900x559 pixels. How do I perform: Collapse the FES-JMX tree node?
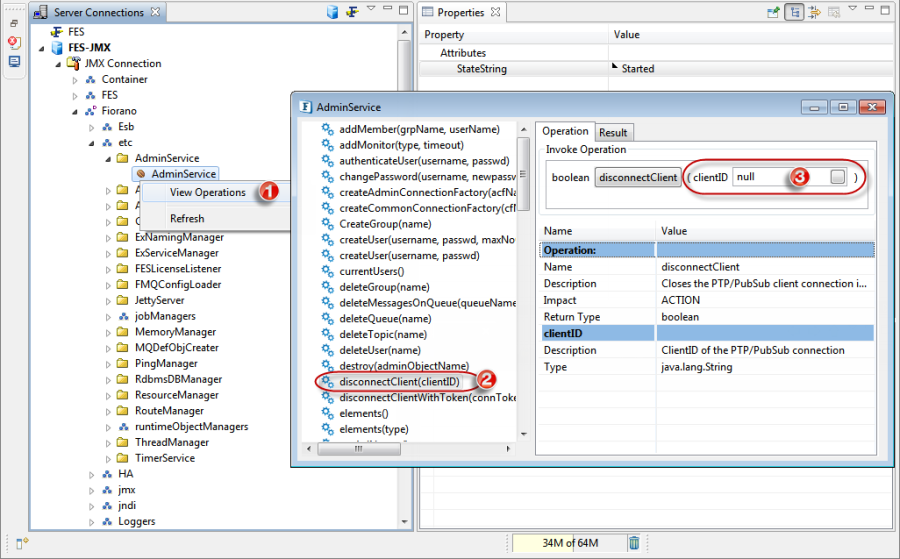[42, 48]
